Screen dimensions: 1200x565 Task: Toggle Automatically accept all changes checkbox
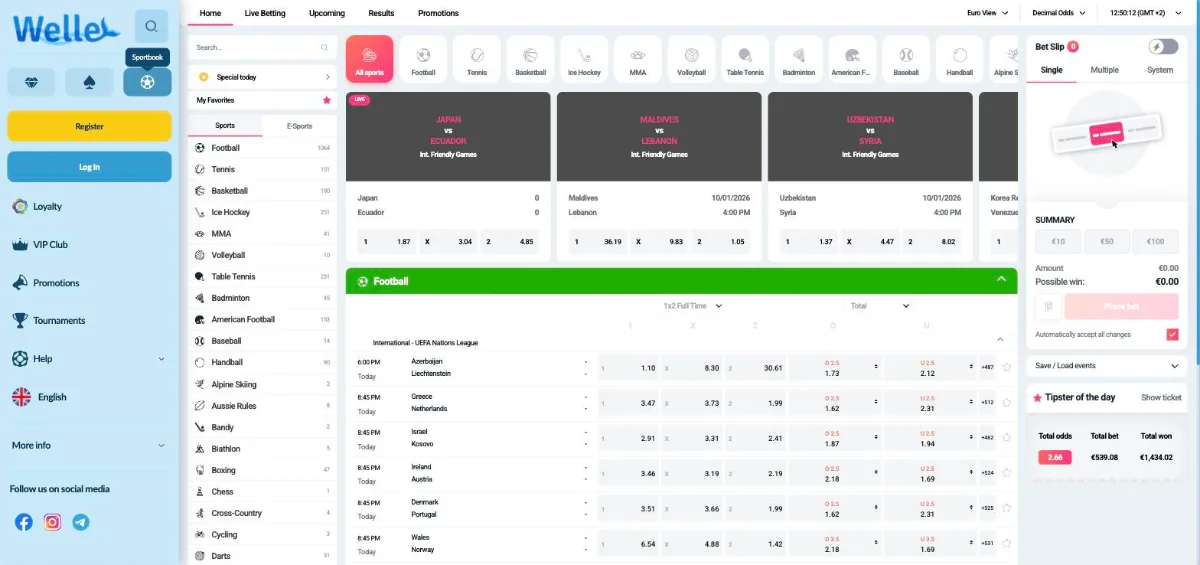click(x=1172, y=334)
